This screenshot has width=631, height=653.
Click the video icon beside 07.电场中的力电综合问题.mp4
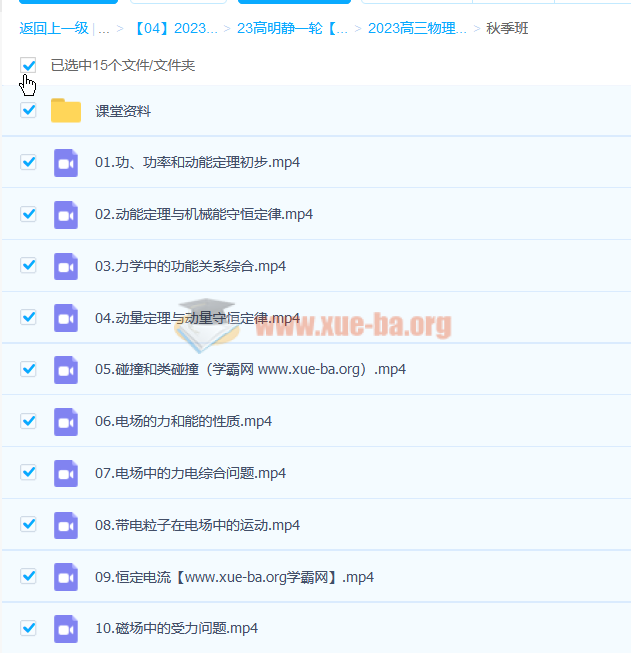click(66, 473)
